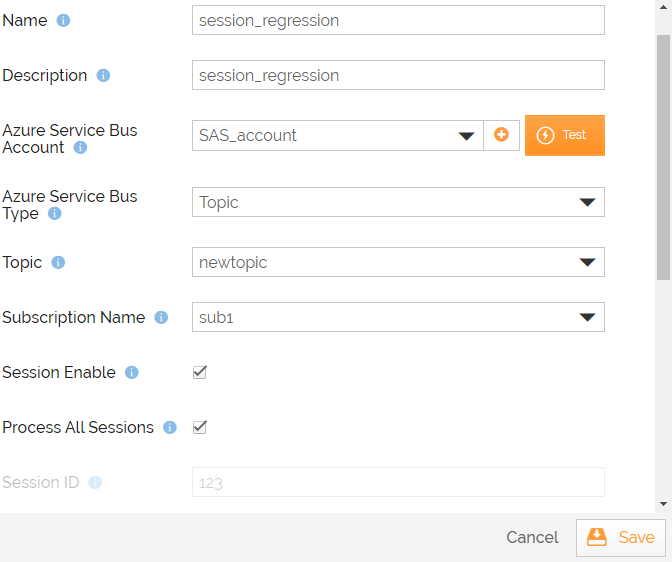
Task: Click the info icon next to Topic
Action: coord(58,263)
